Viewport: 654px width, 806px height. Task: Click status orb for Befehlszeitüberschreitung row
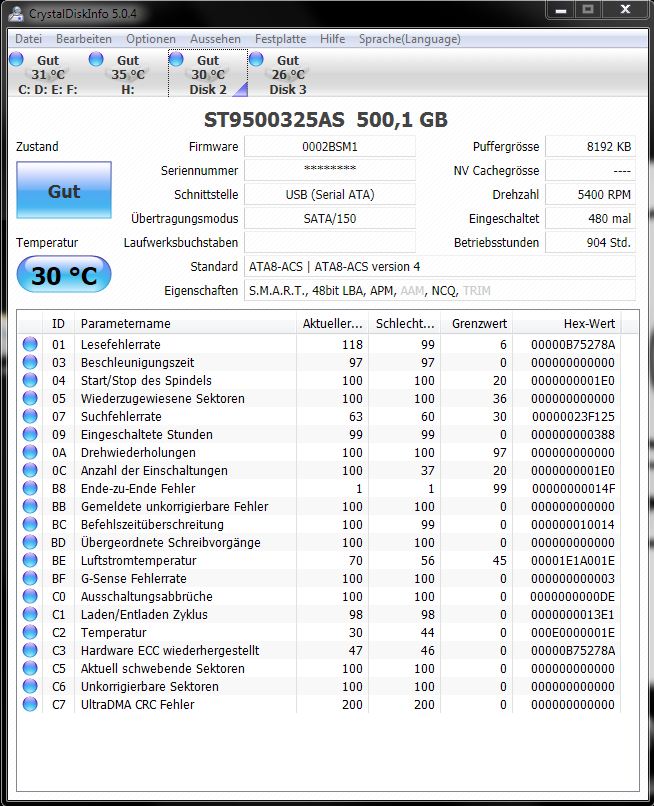pos(30,524)
